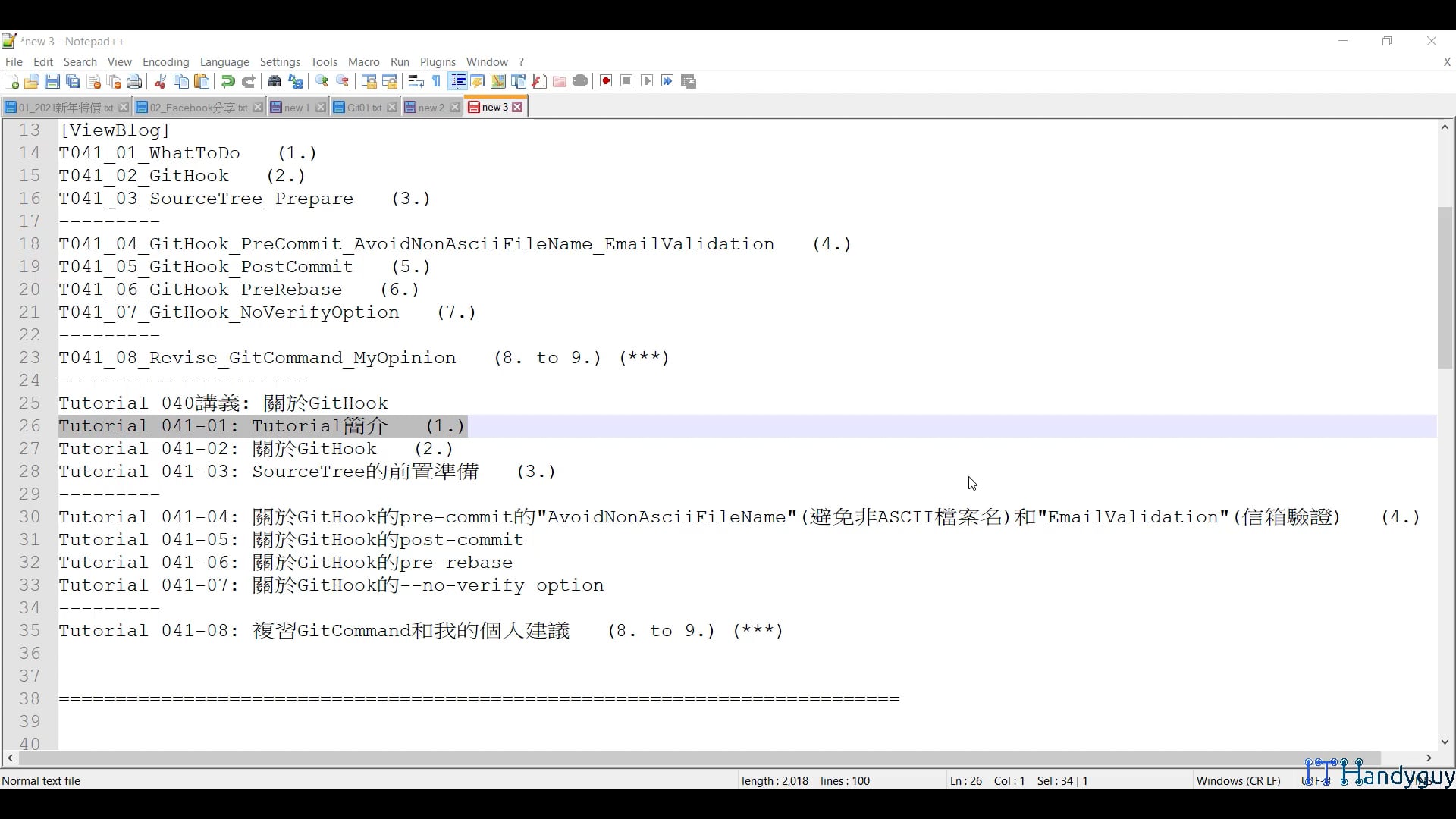Open the Save All icon
Screen dimensions: 1456x819
[x=73, y=81]
